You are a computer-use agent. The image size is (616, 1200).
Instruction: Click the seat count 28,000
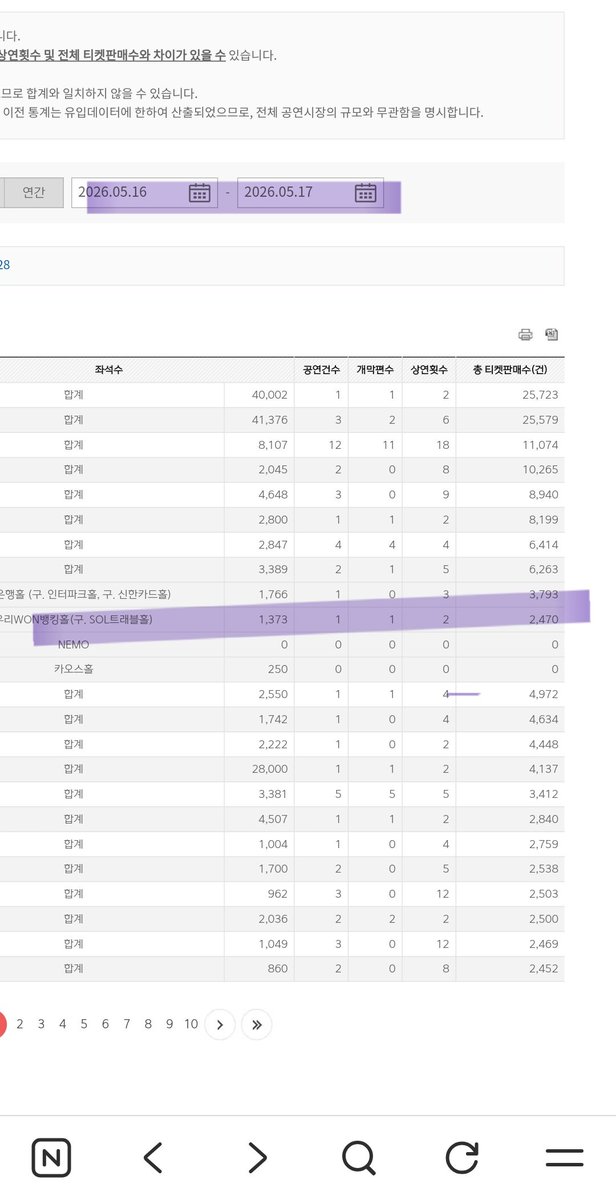coord(270,769)
